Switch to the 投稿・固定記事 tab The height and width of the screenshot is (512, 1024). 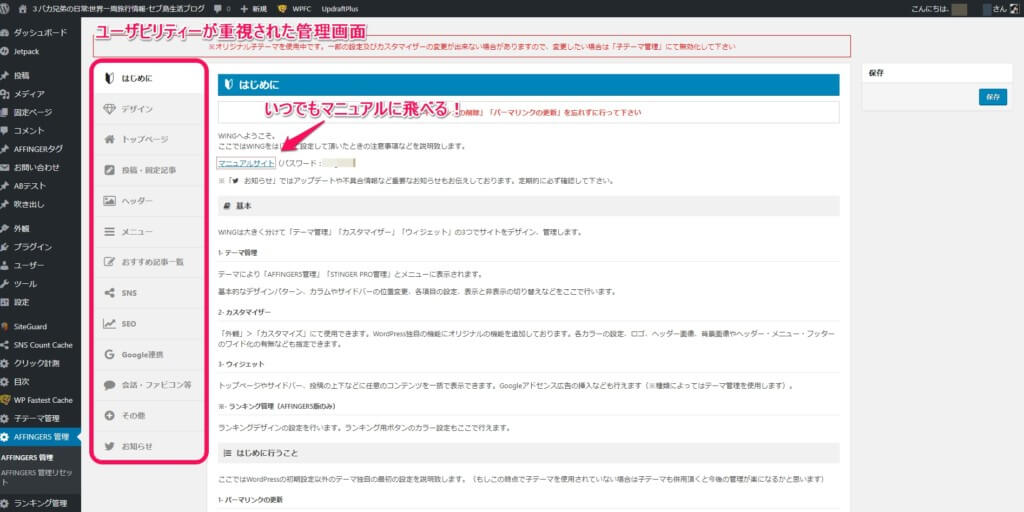(x=148, y=170)
